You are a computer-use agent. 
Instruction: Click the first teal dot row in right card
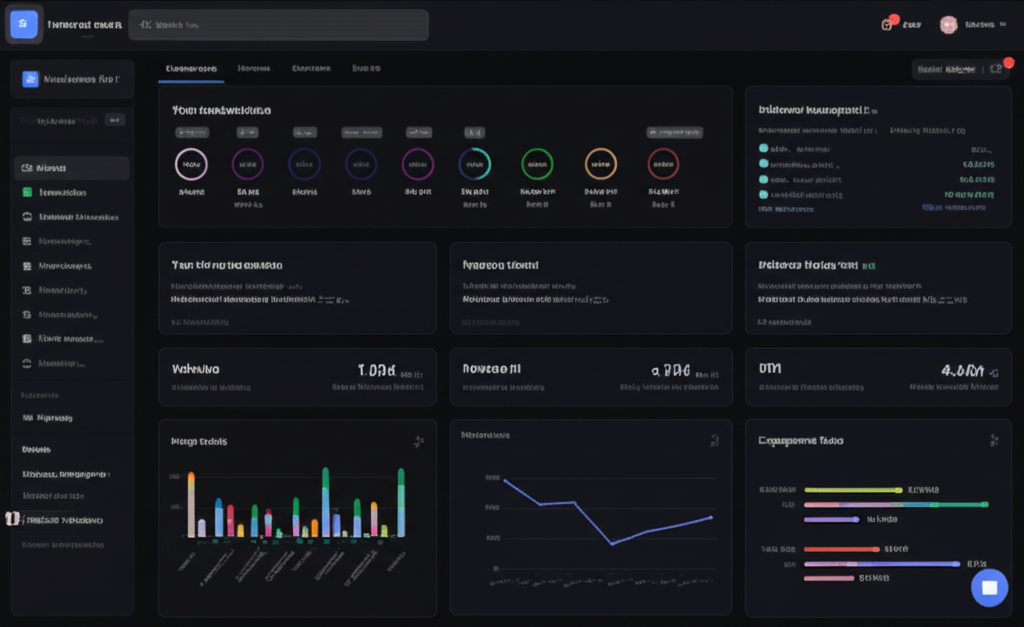pos(877,149)
